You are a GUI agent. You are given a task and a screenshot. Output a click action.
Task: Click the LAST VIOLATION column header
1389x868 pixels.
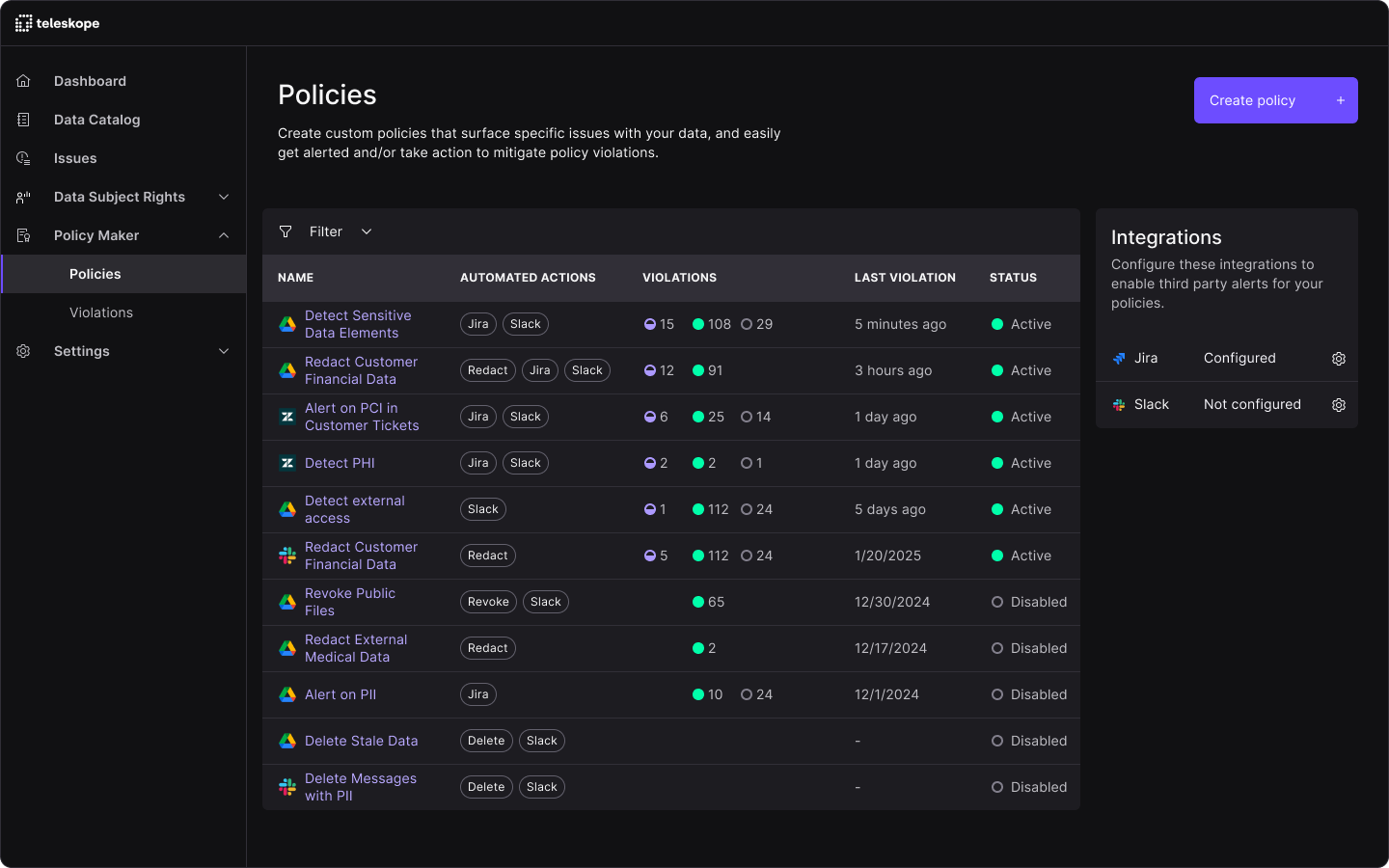click(905, 278)
